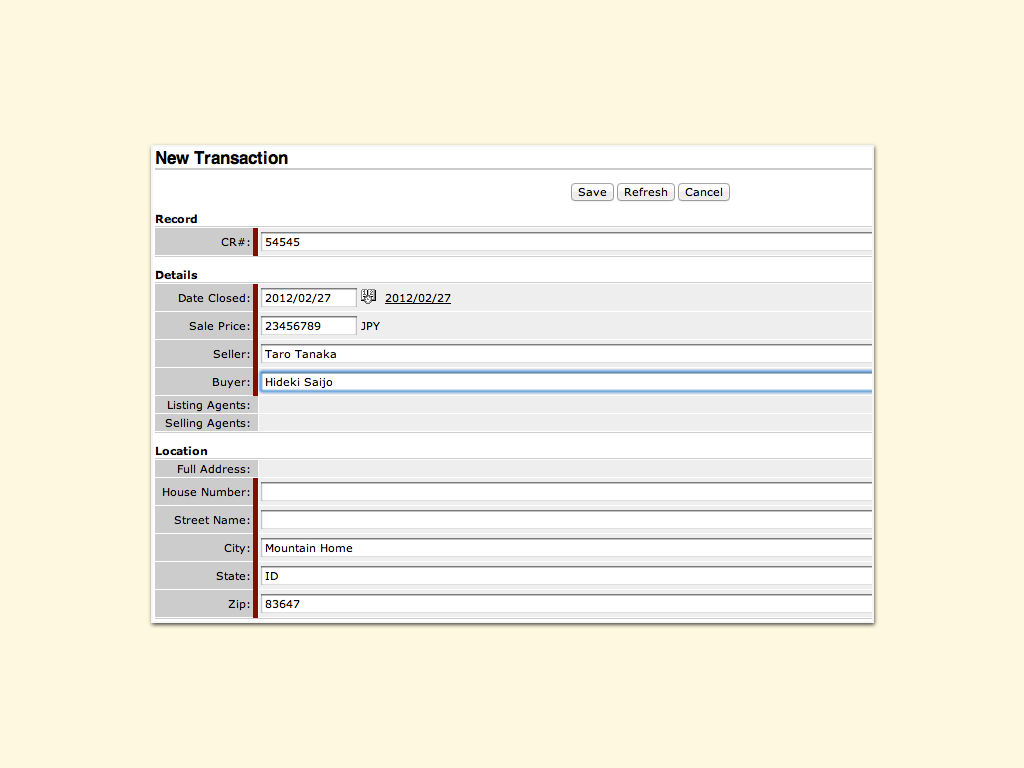Image resolution: width=1024 pixels, height=768 pixels.
Task: Select the City field showing Mountain Home
Action: (x=565, y=548)
